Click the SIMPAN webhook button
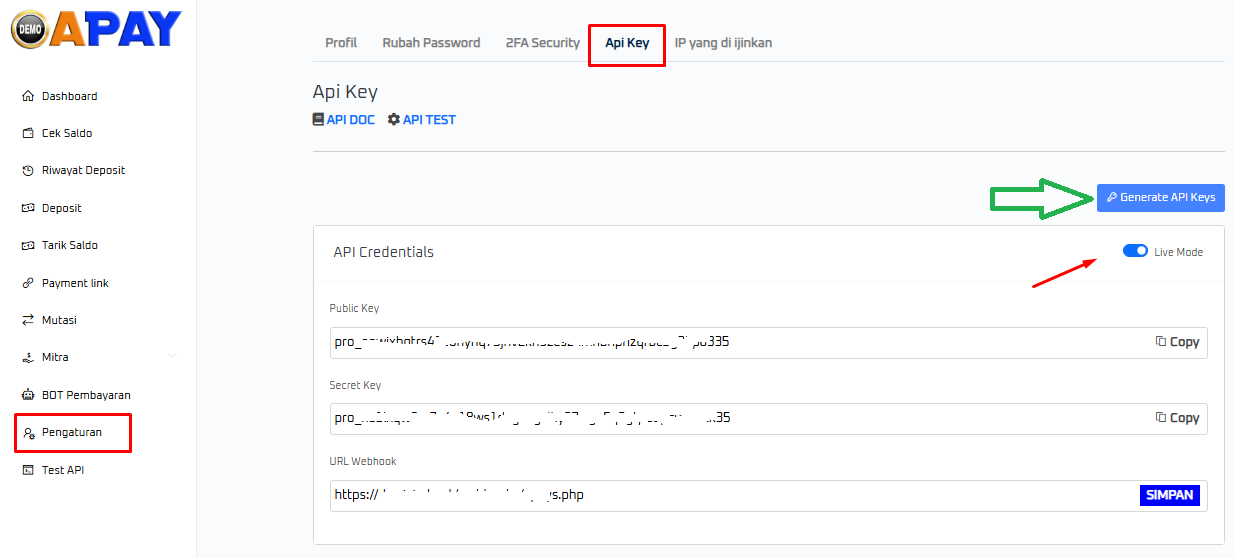This screenshot has height=558, width=1235. point(1169,495)
